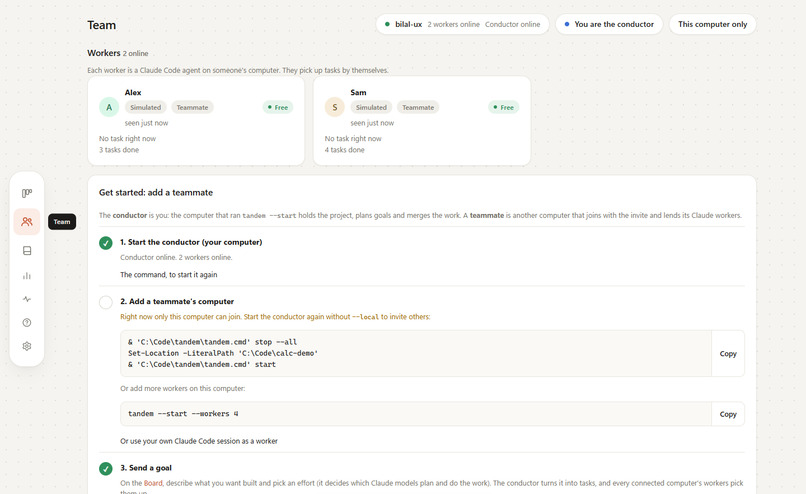
Task: Click the name Alex on worker card
Action: coord(133,93)
